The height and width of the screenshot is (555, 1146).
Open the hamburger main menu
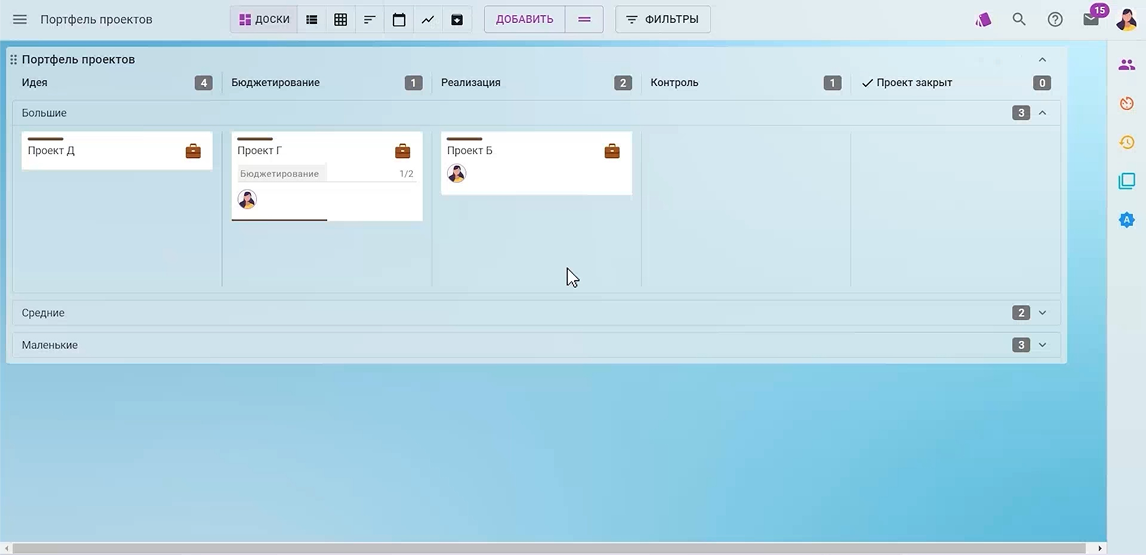[20, 20]
